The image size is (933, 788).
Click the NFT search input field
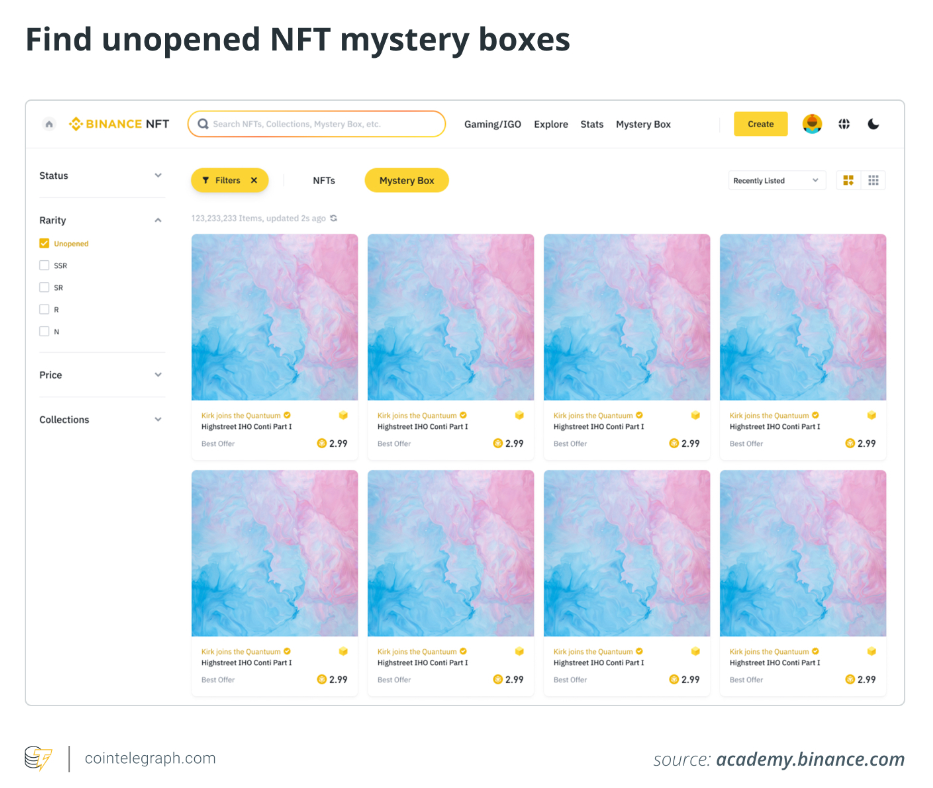click(316, 124)
